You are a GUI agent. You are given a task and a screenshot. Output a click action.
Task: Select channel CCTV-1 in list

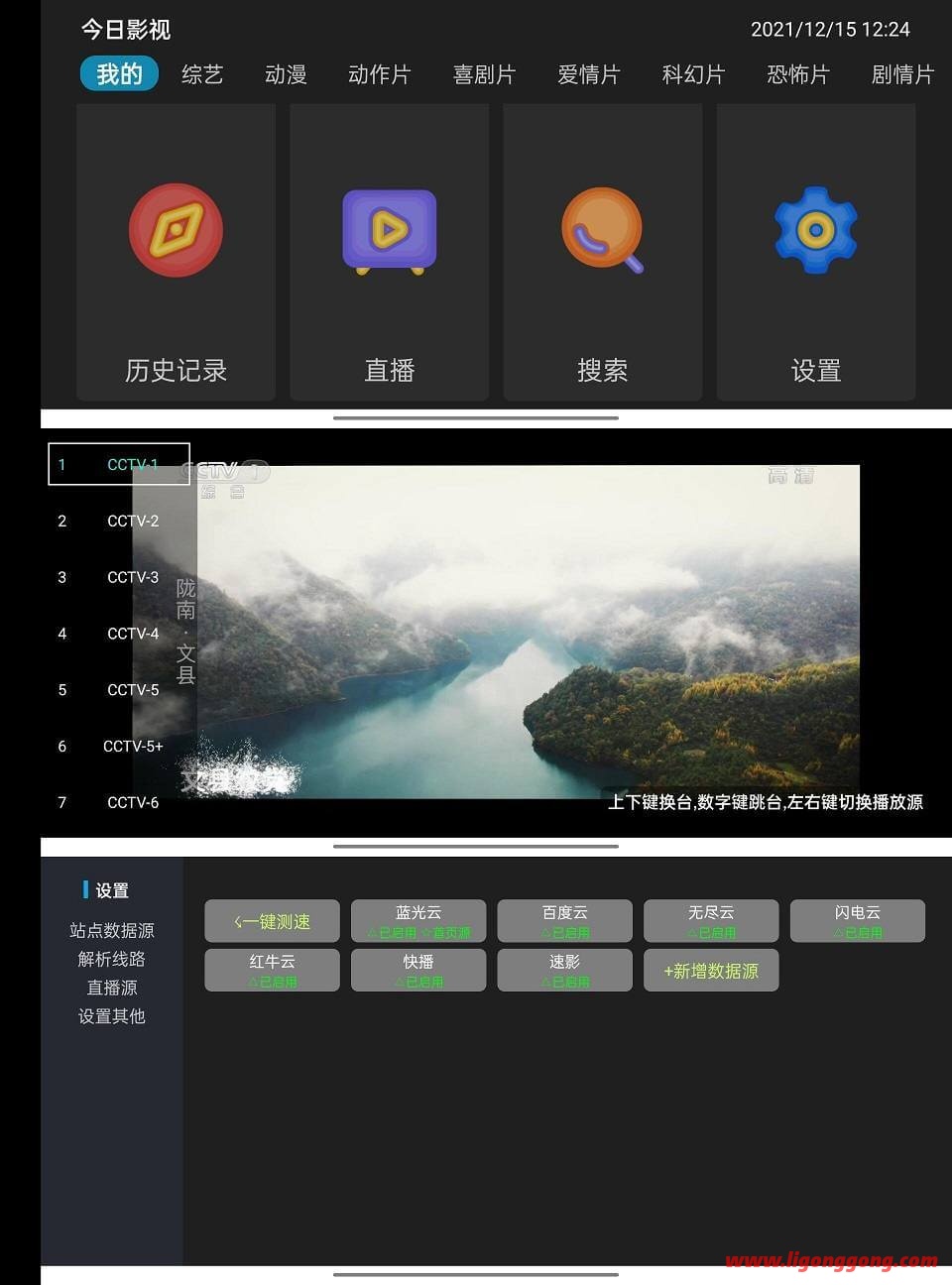point(119,464)
